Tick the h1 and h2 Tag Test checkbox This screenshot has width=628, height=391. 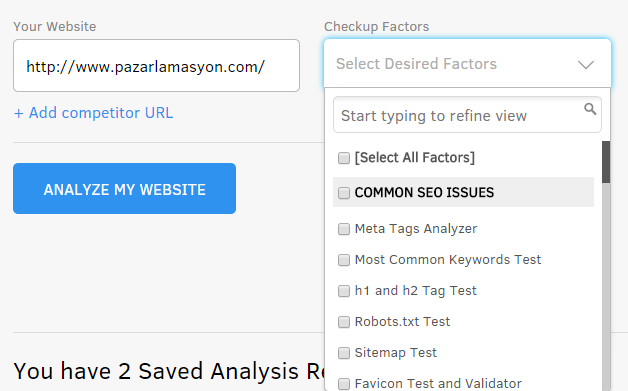click(x=344, y=291)
